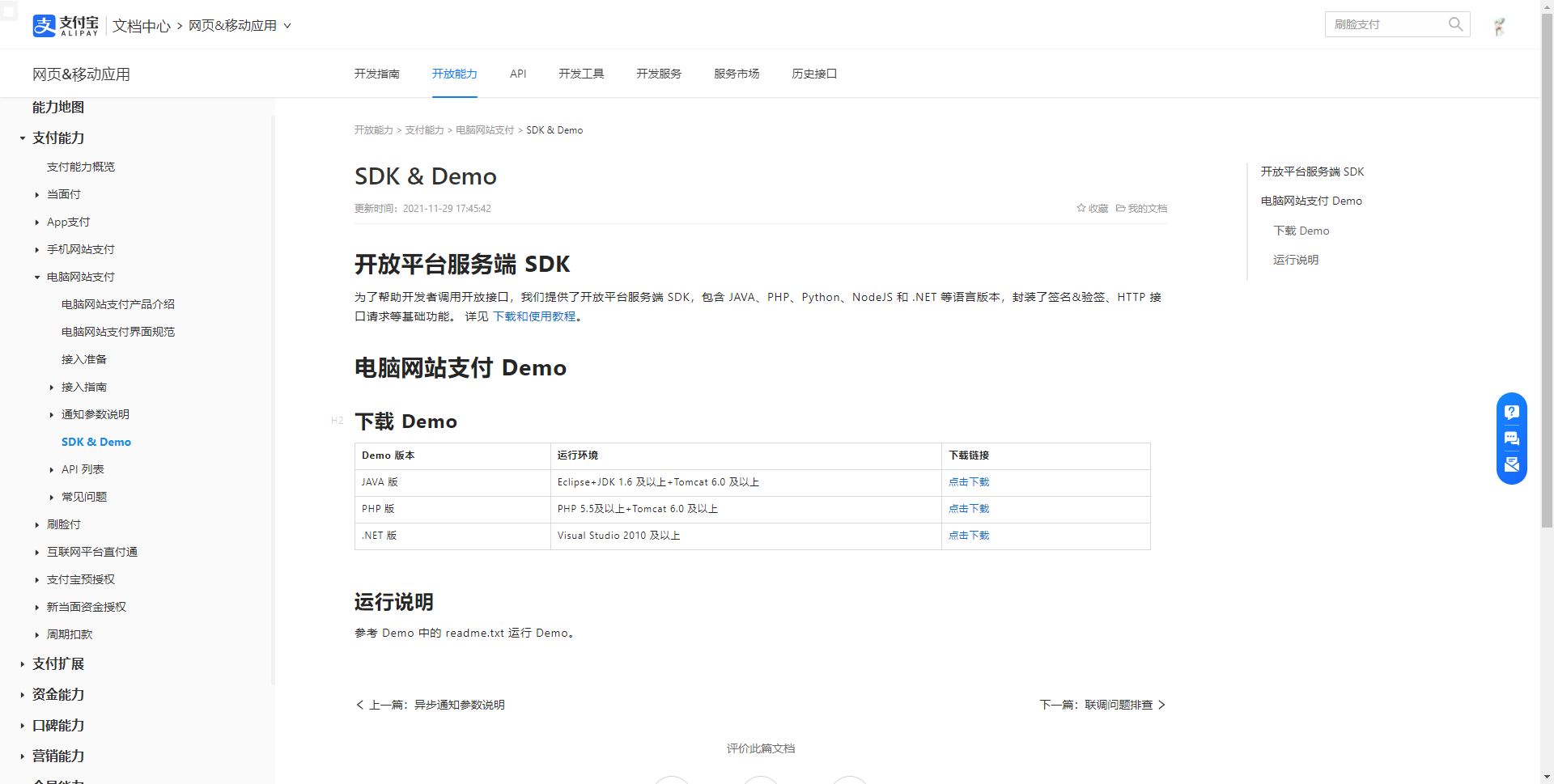Expand the 资金能力 sidebar section
The width and height of the screenshot is (1554, 784).
click(x=23, y=695)
